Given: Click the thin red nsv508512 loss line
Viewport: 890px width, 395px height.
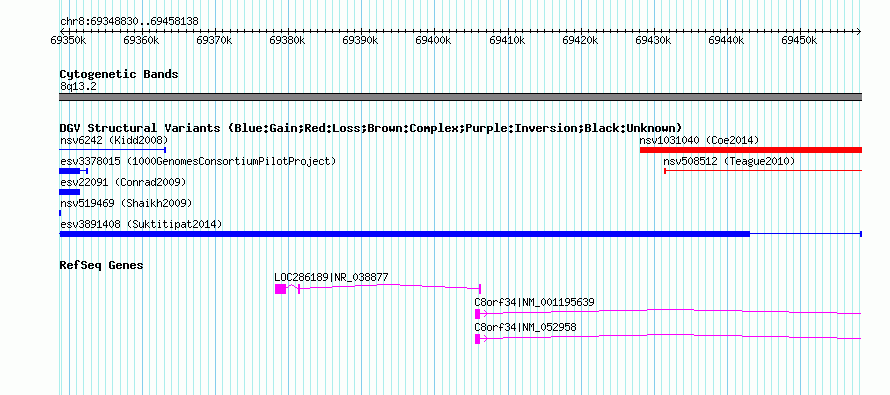Looking at the screenshot, I should point(763,170).
